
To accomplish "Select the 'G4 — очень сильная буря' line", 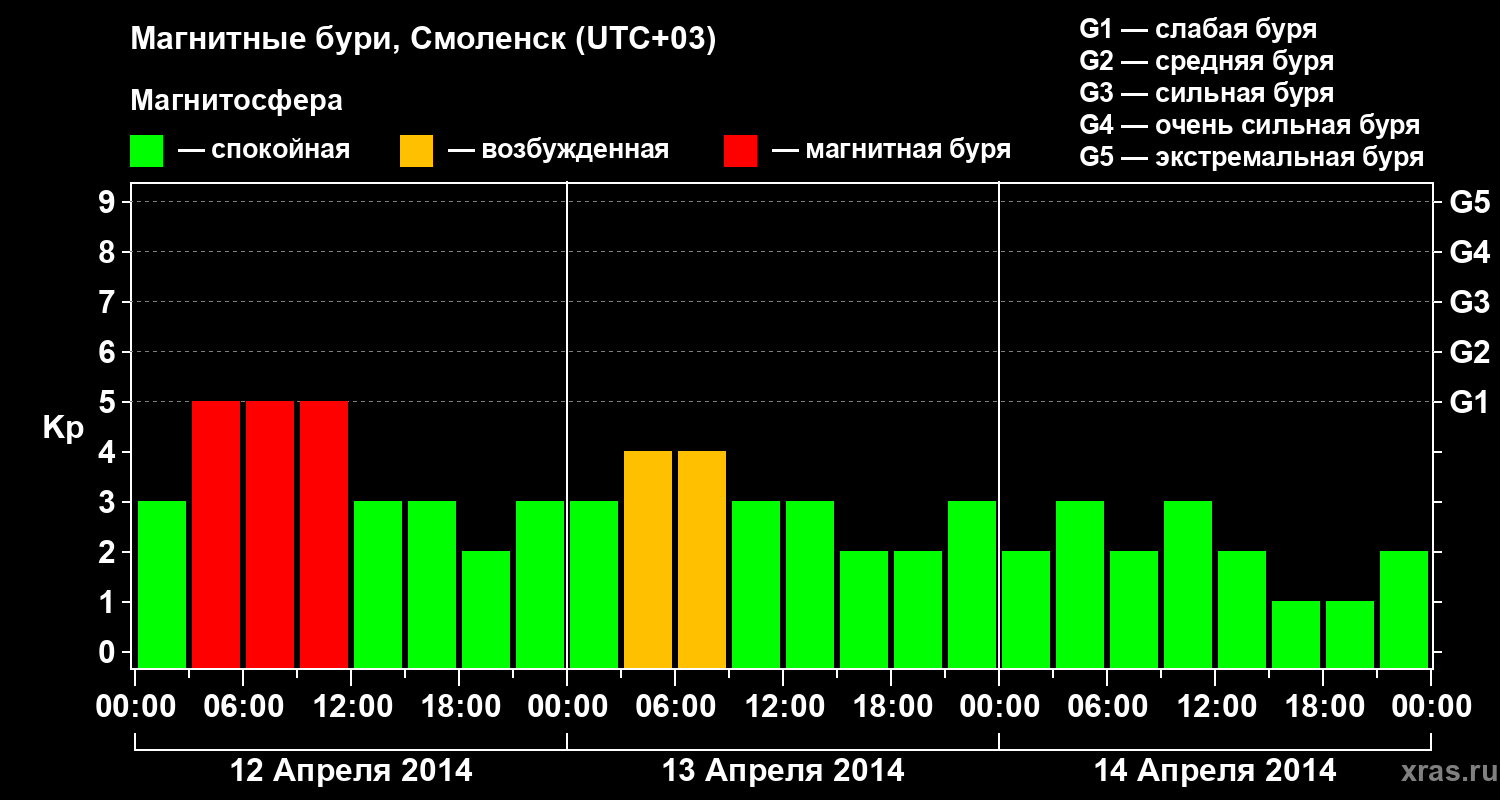I will tap(1250, 125).
